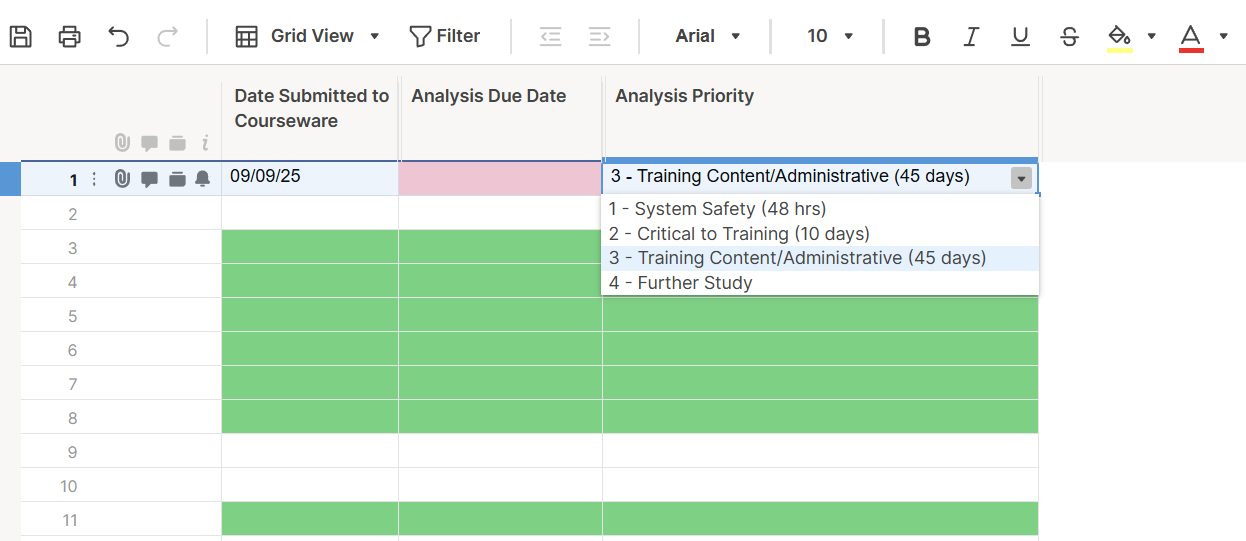
Task: Open the font size 10 dropdown
Action: pyautogui.click(x=830, y=36)
